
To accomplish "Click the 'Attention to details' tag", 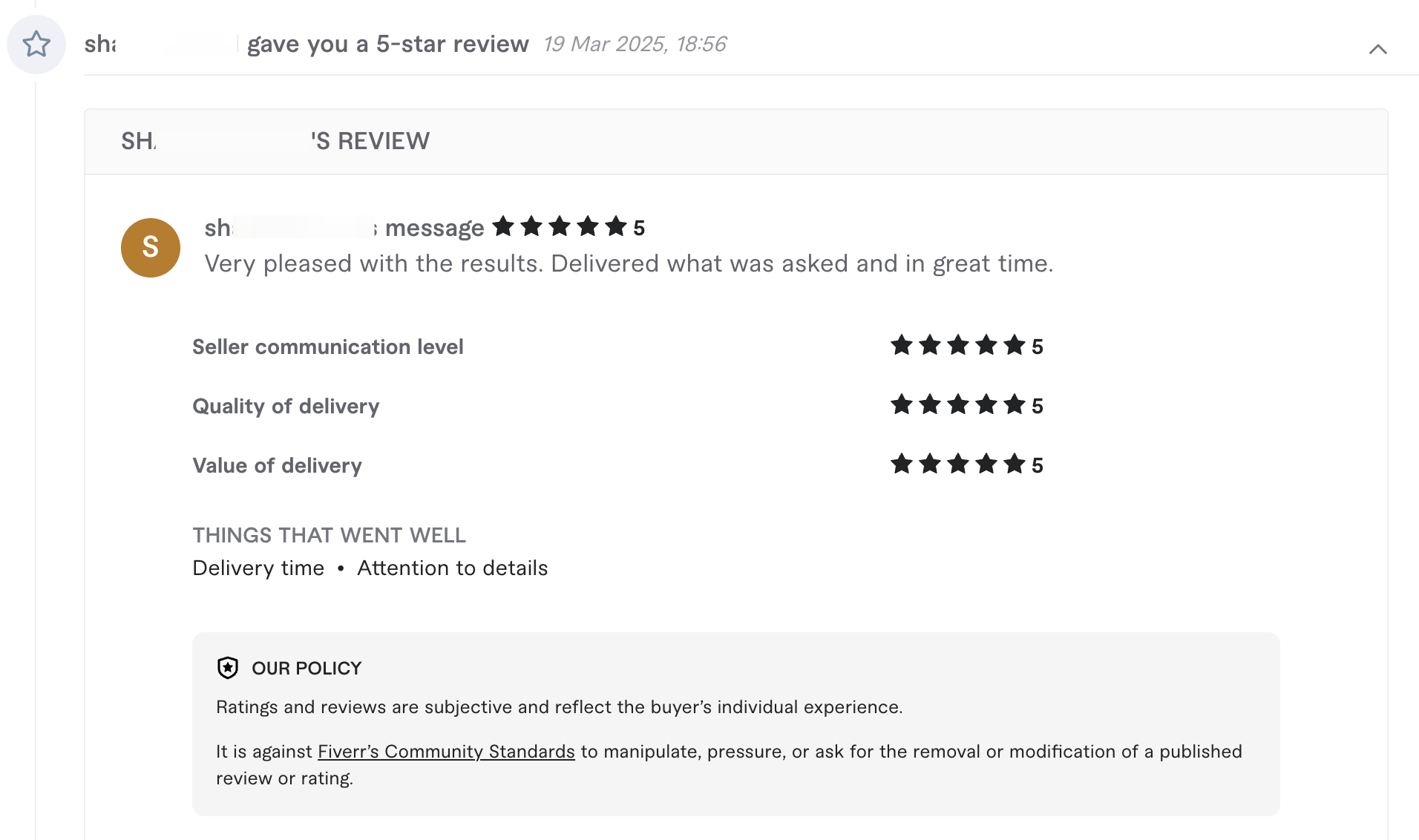I will coord(452,568).
